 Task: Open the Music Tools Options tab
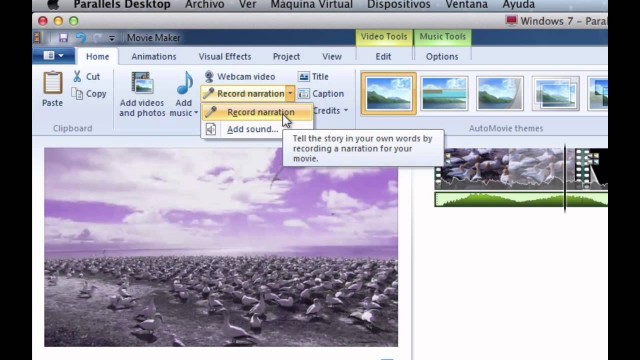coord(442,56)
